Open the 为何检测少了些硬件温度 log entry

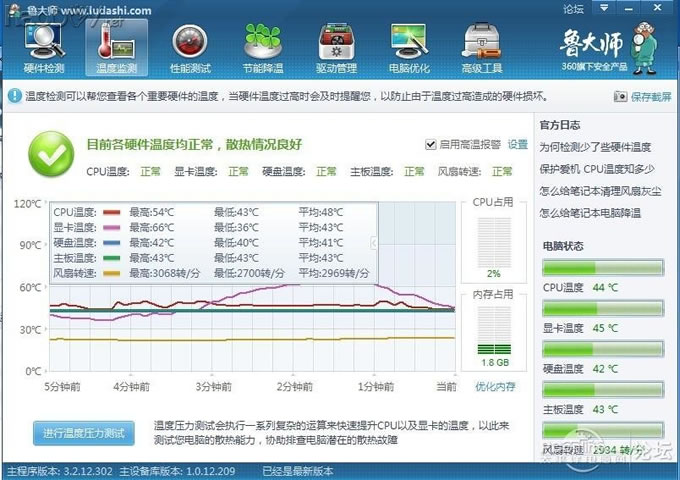(595, 147)
